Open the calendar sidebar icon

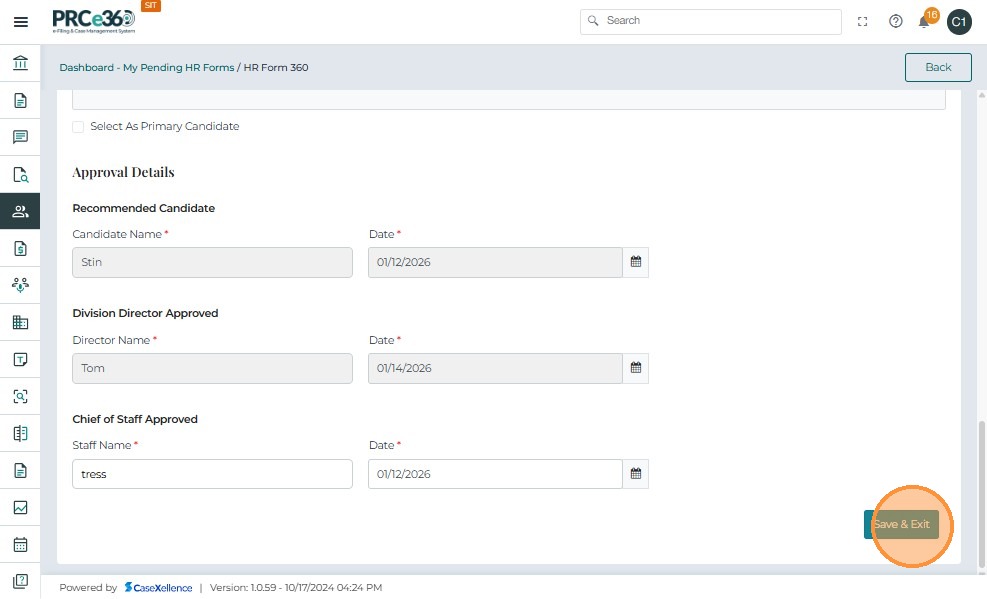20,545
